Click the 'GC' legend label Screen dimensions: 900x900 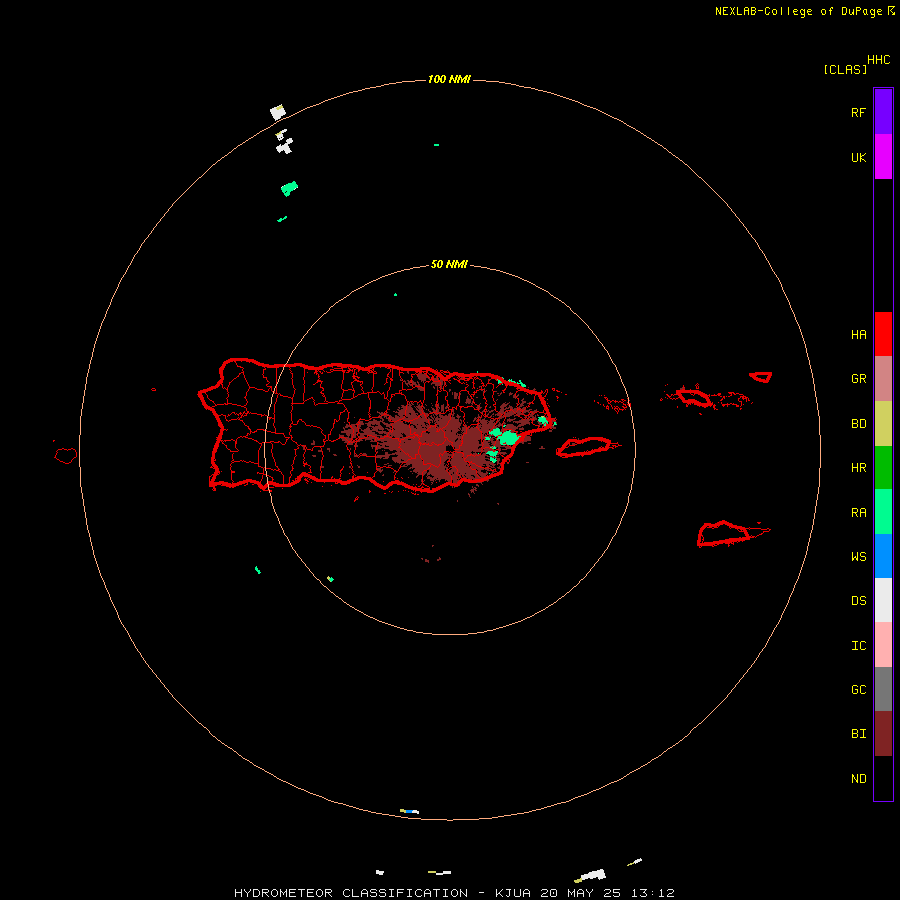click(858, 689)
